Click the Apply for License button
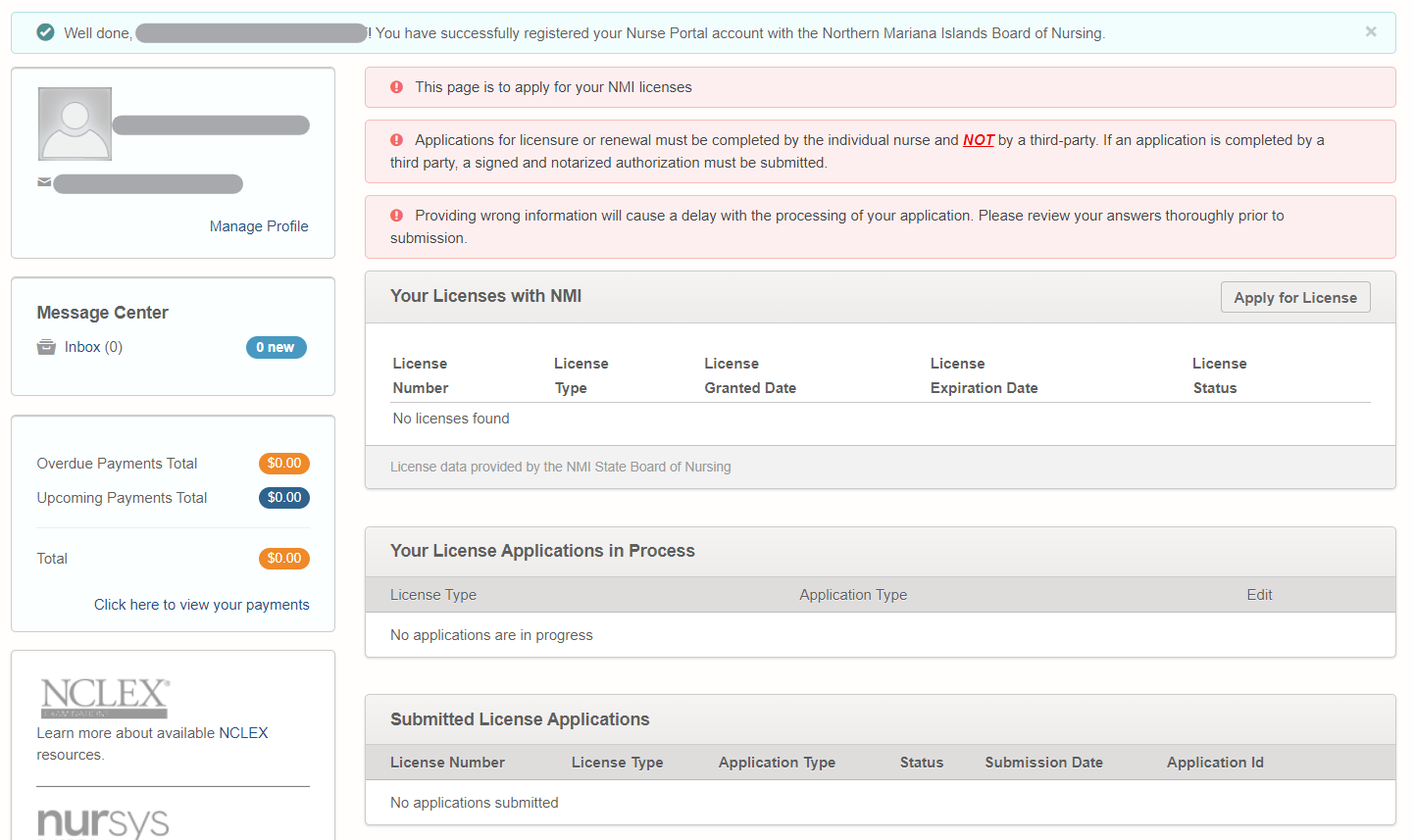The image size is (1414, 840). [1295, 297]
